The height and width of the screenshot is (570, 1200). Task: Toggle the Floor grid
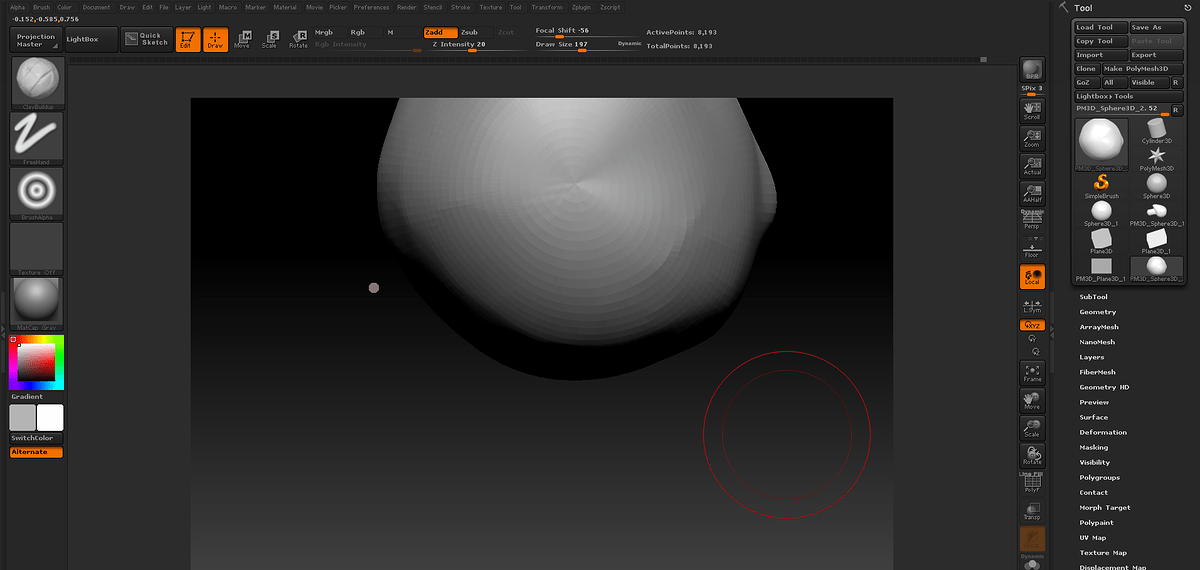pyautogui.click(x=1032, y=248)
